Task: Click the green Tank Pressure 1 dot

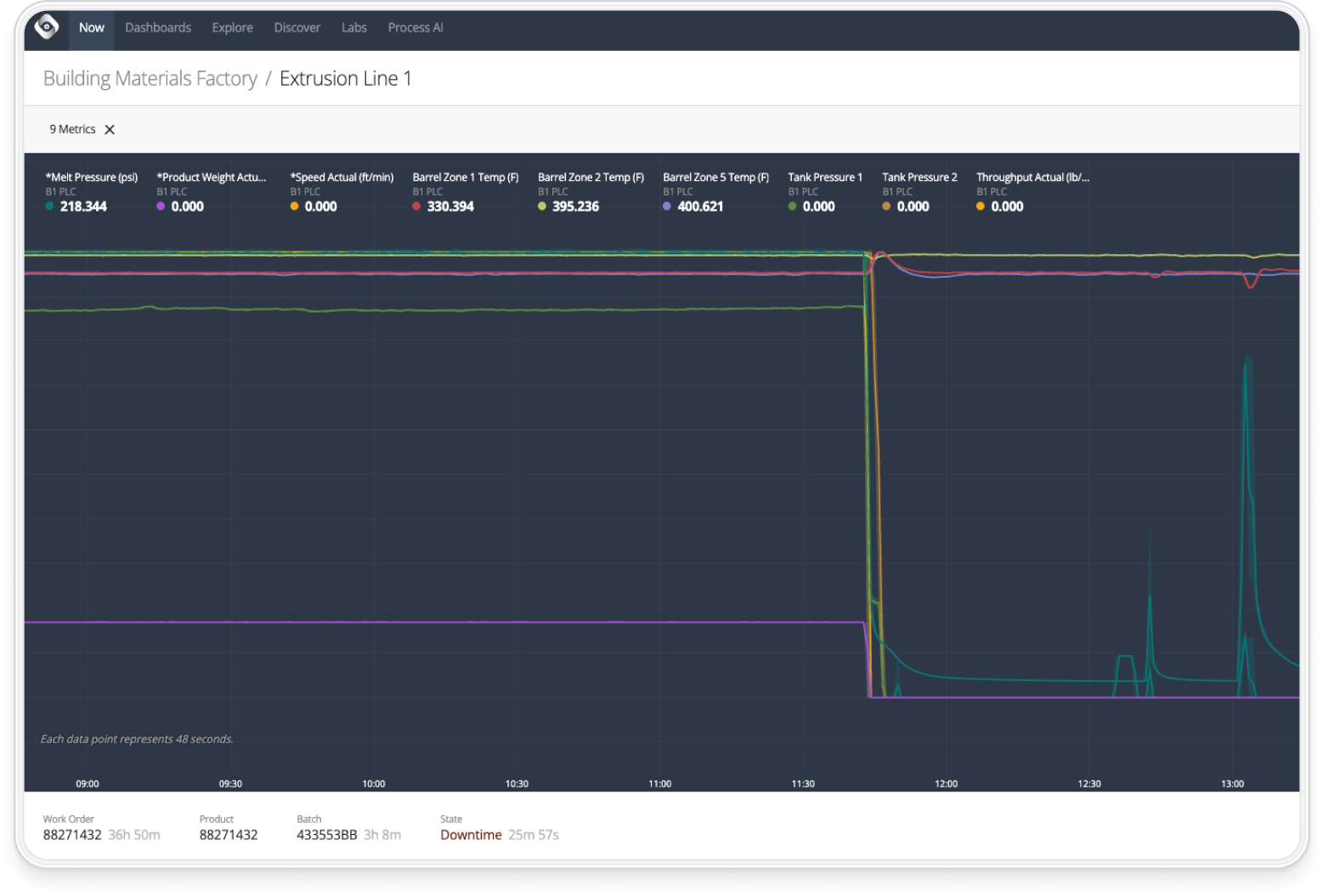Action: tap(792, 206)
